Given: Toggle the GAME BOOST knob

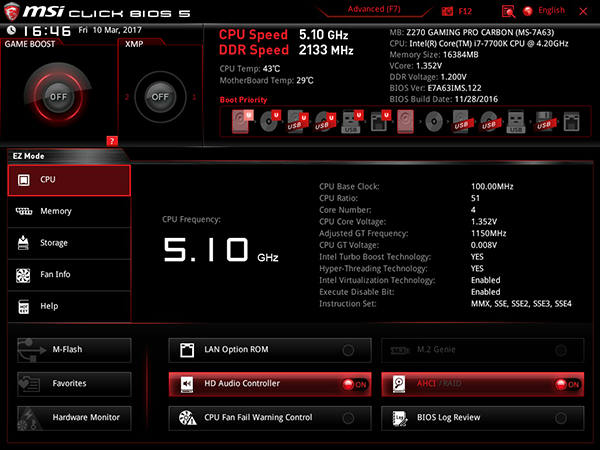Looking at the screenshot, I should tap(58, 96).
